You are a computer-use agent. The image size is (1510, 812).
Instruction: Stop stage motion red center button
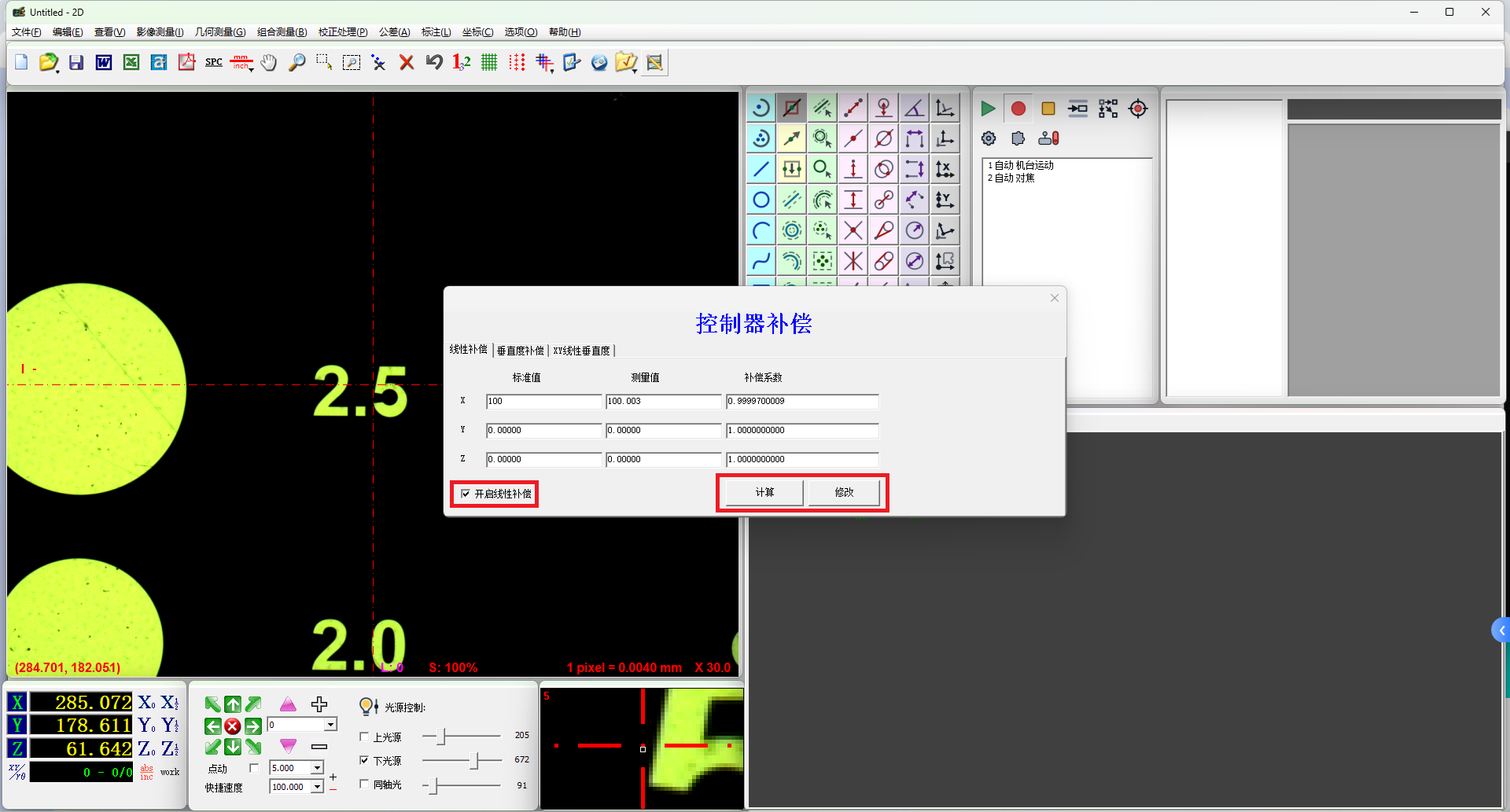tap(232, 726)
